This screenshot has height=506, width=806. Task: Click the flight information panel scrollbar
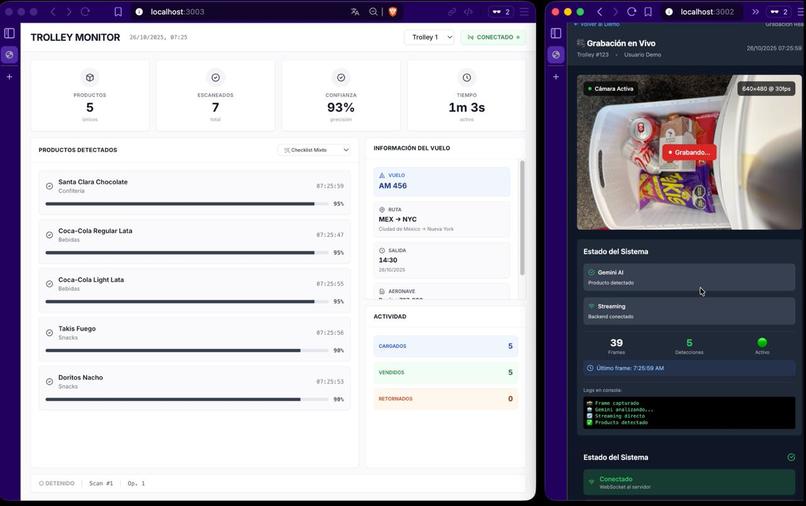(x=522, y=218)
